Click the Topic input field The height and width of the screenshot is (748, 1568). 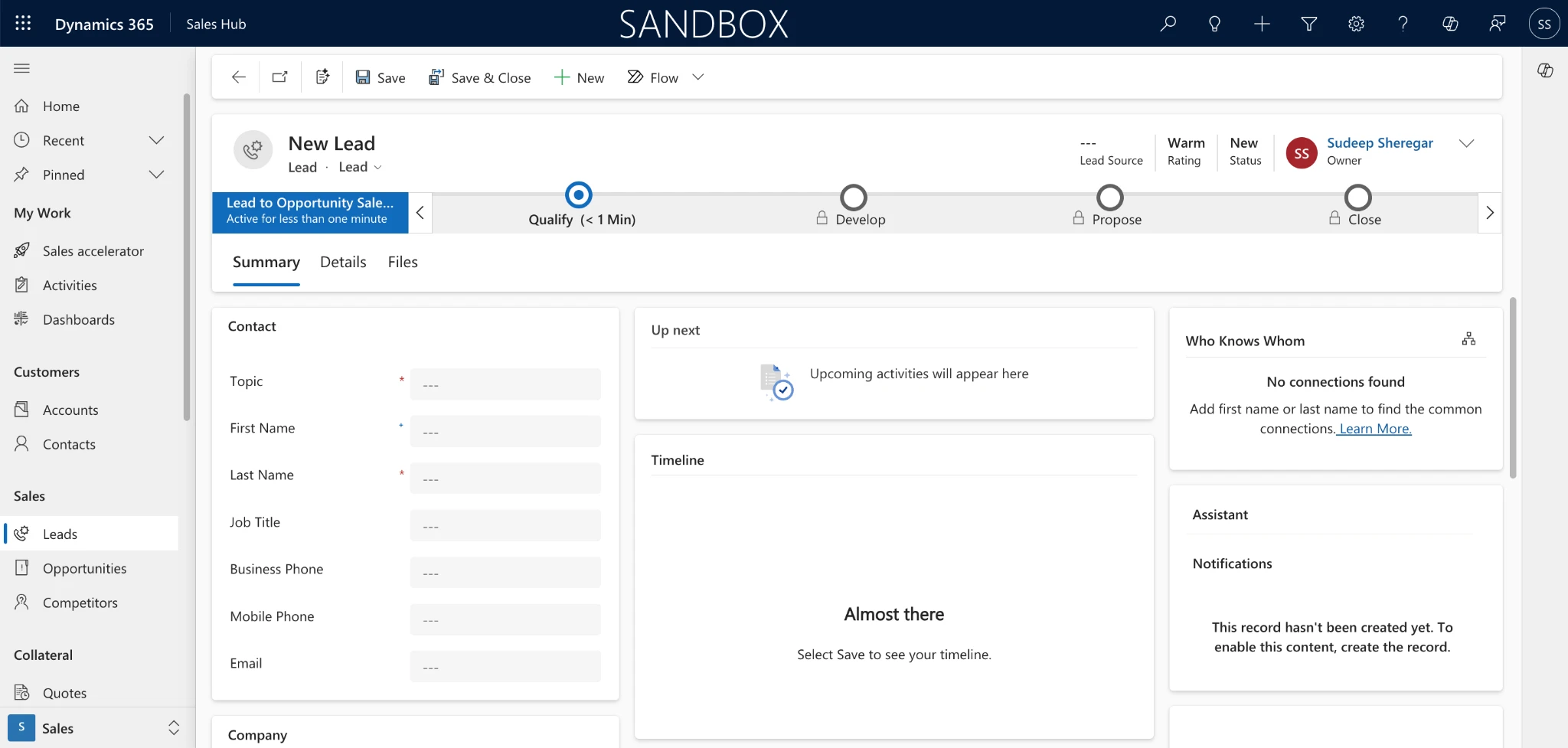(505, 384)
